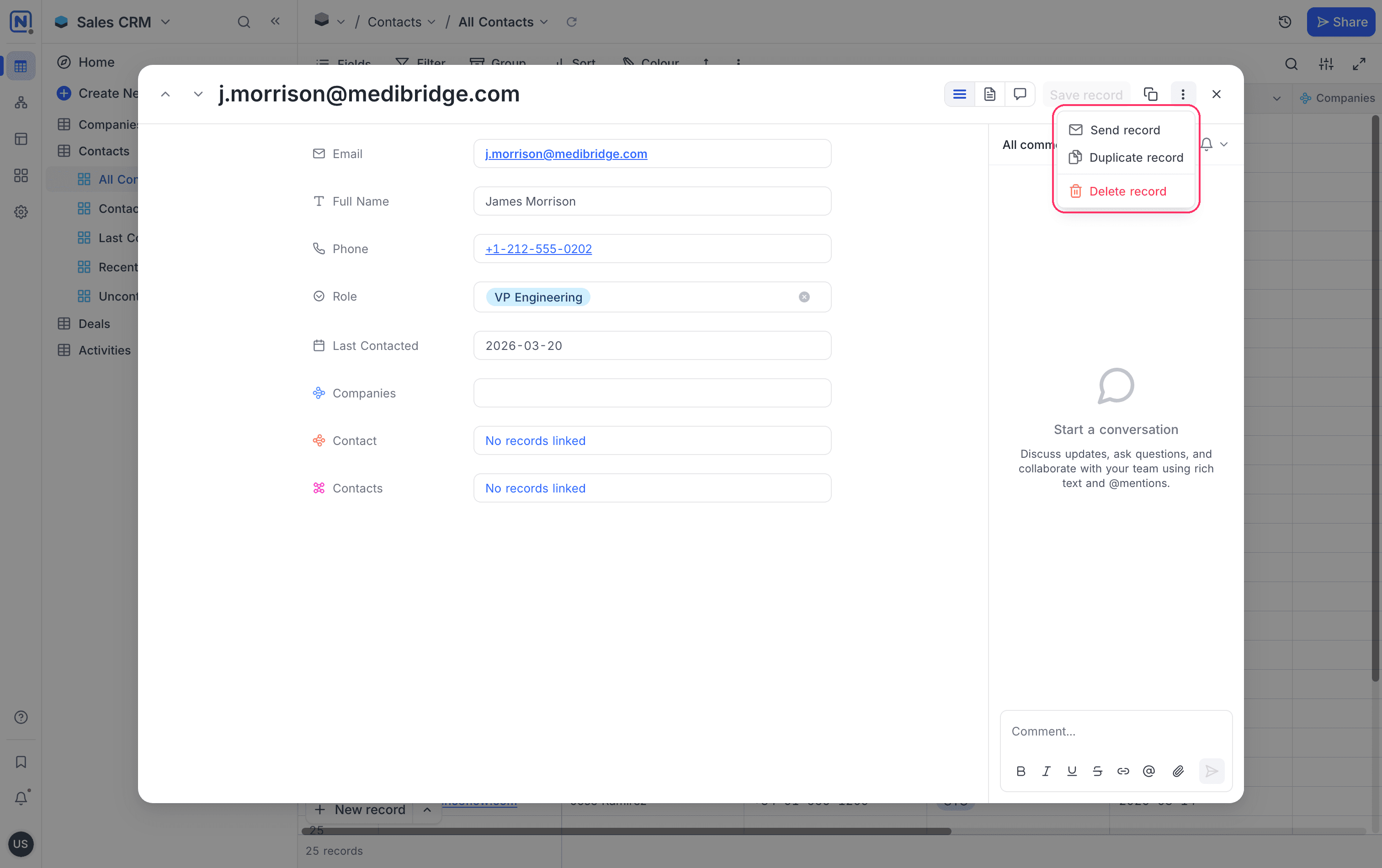
Task: Switch to fields view icon
Action: [x=959, y=95]
